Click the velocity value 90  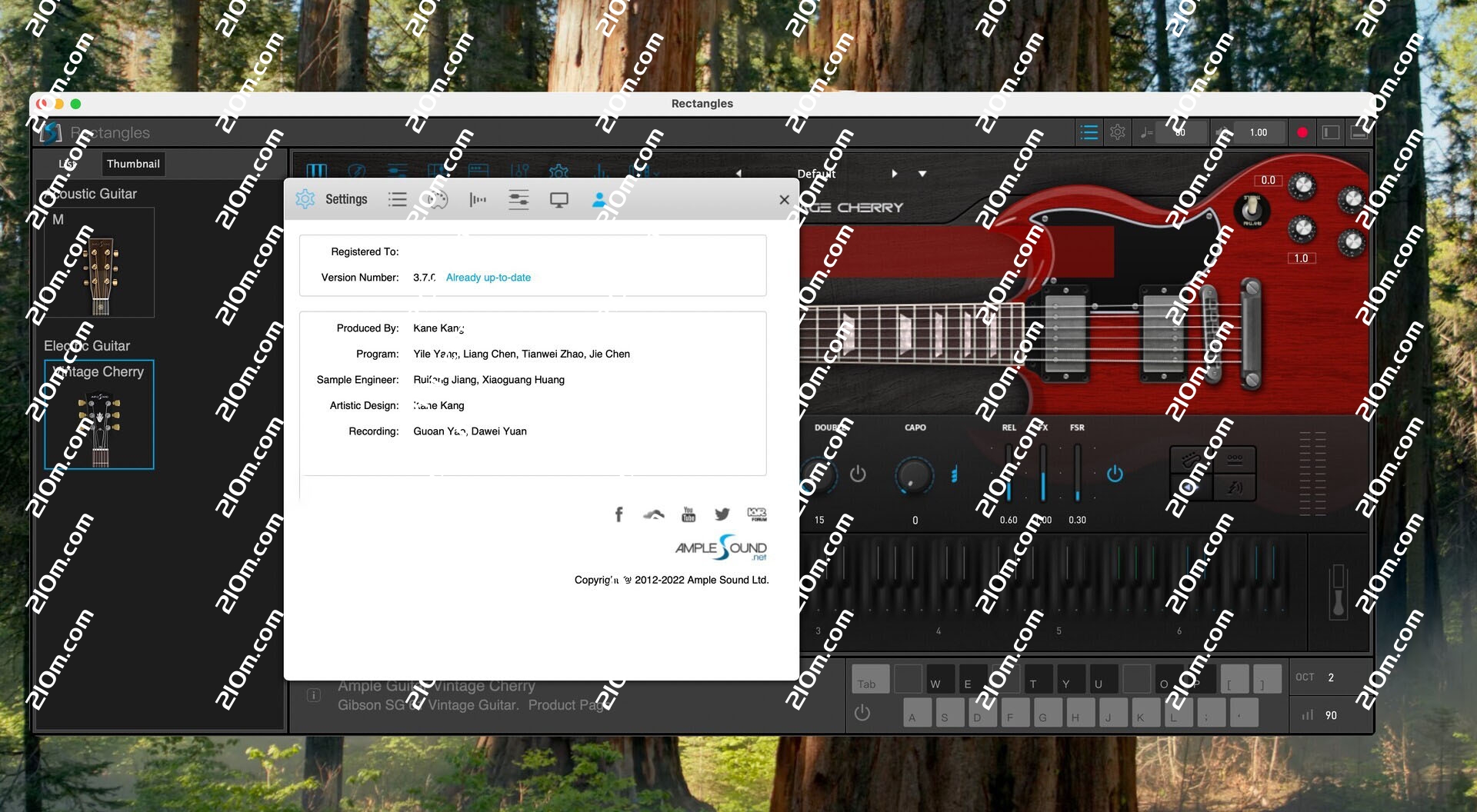point(1331,715)
